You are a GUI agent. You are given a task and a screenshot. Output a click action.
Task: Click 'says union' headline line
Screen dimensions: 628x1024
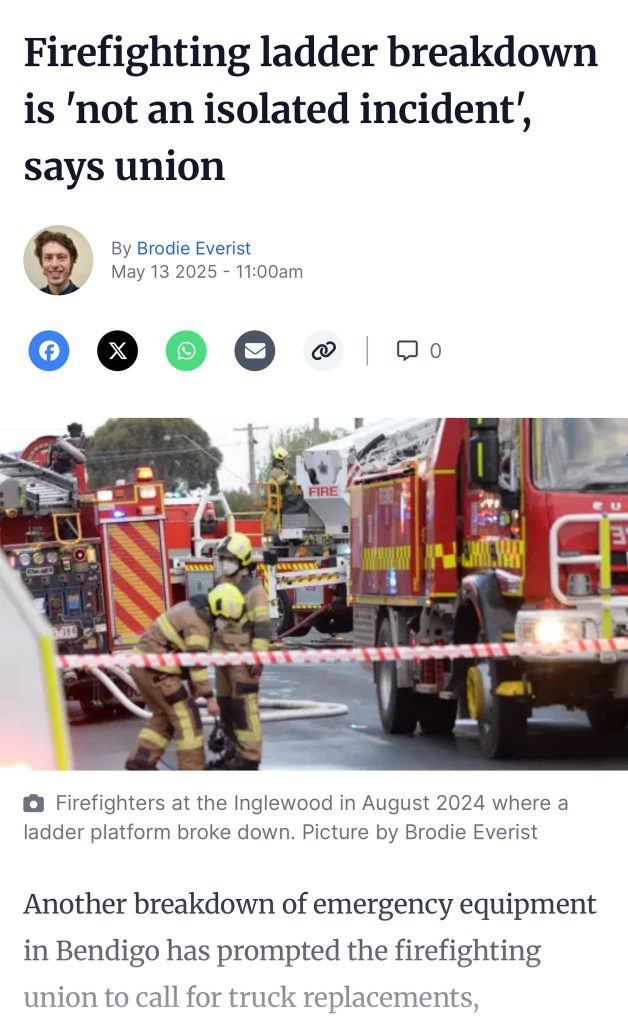click(x=125, y=167)
